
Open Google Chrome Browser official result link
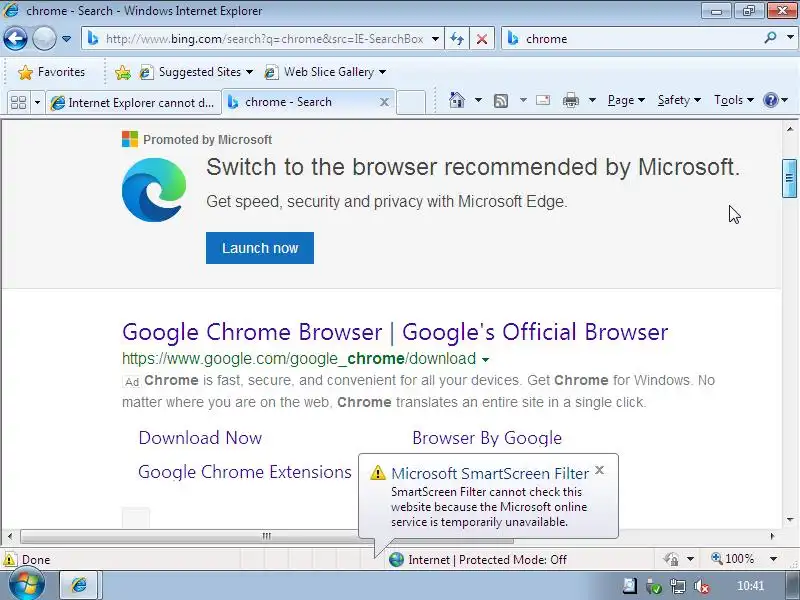pyautogui.click(x=395, y=332)
